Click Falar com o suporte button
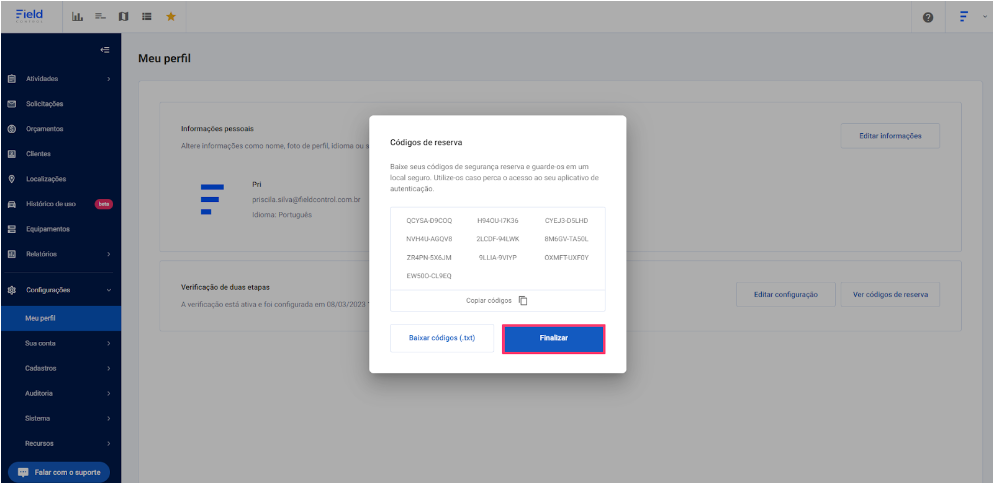 (x=59, y=472)
